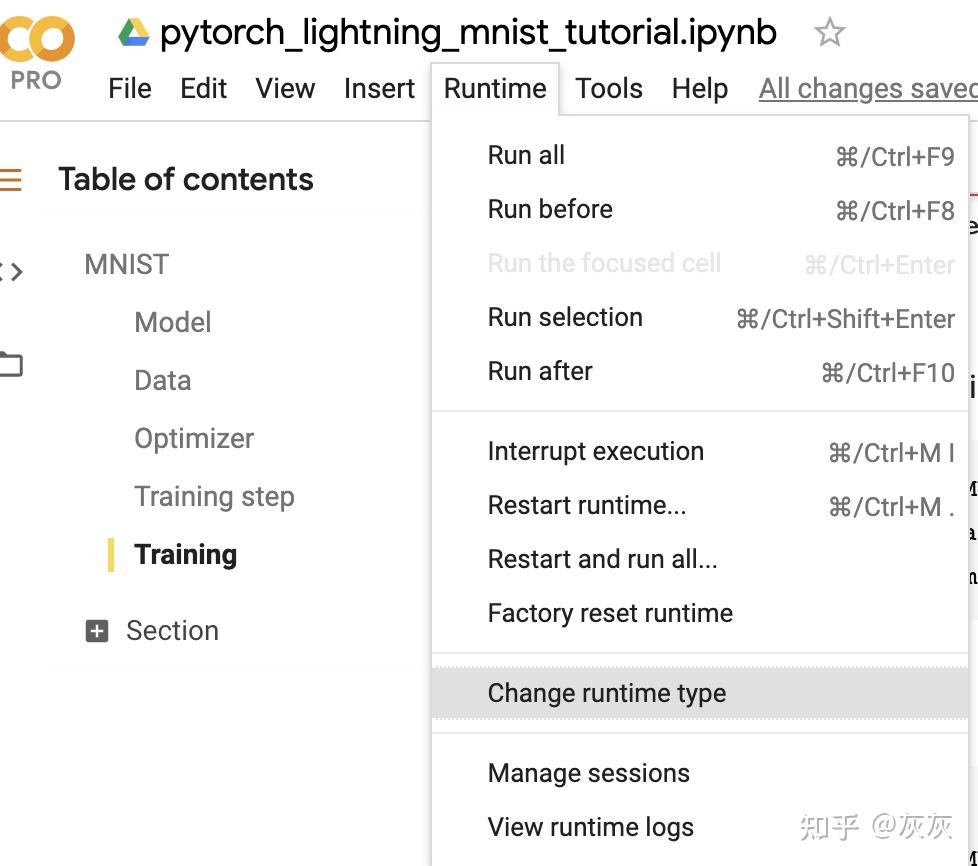Screen dimensions: 978x866
Task: Click the "All changes saved" link
Action: 866,88
